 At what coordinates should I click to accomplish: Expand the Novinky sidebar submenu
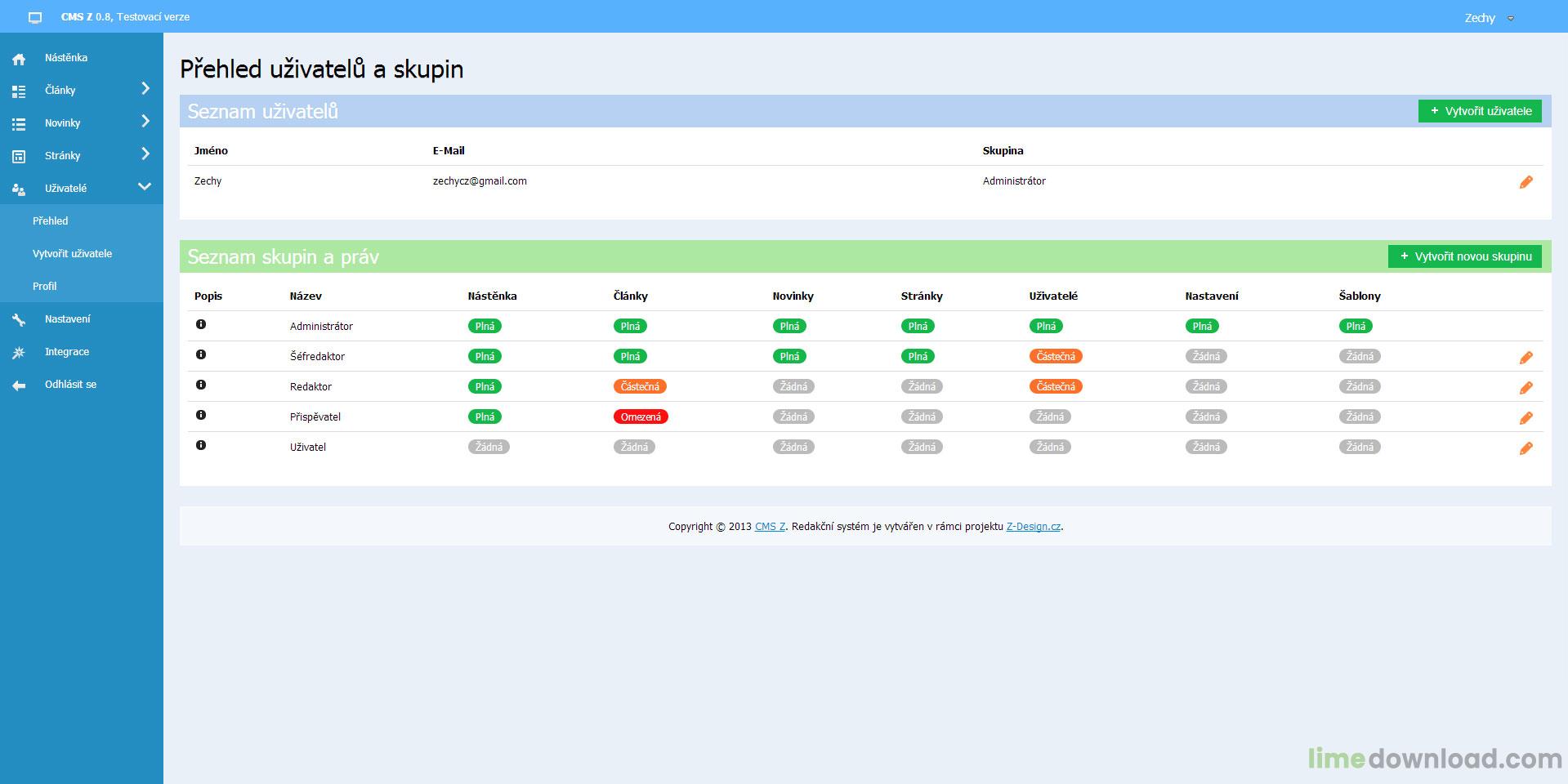pyautogui.click(x=145, y=121)
